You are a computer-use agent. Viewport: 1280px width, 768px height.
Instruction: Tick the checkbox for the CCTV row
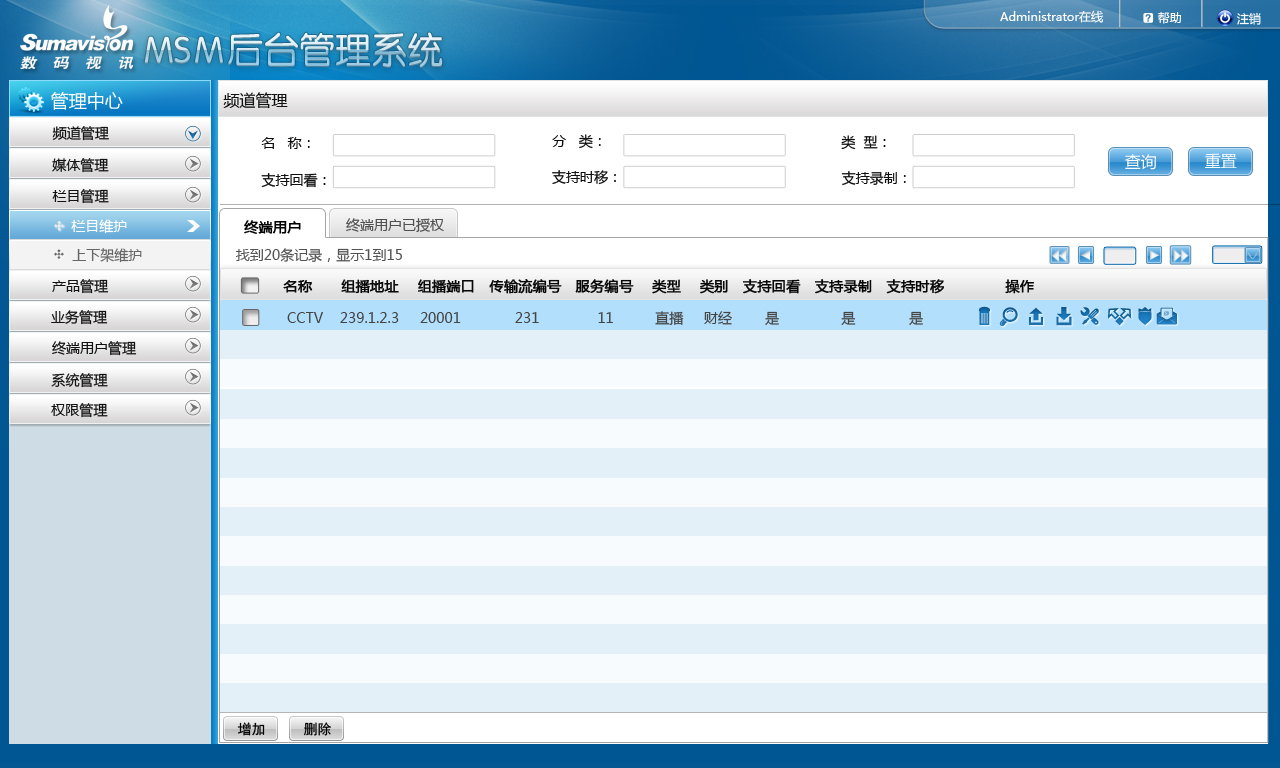(x=250, y=317)
